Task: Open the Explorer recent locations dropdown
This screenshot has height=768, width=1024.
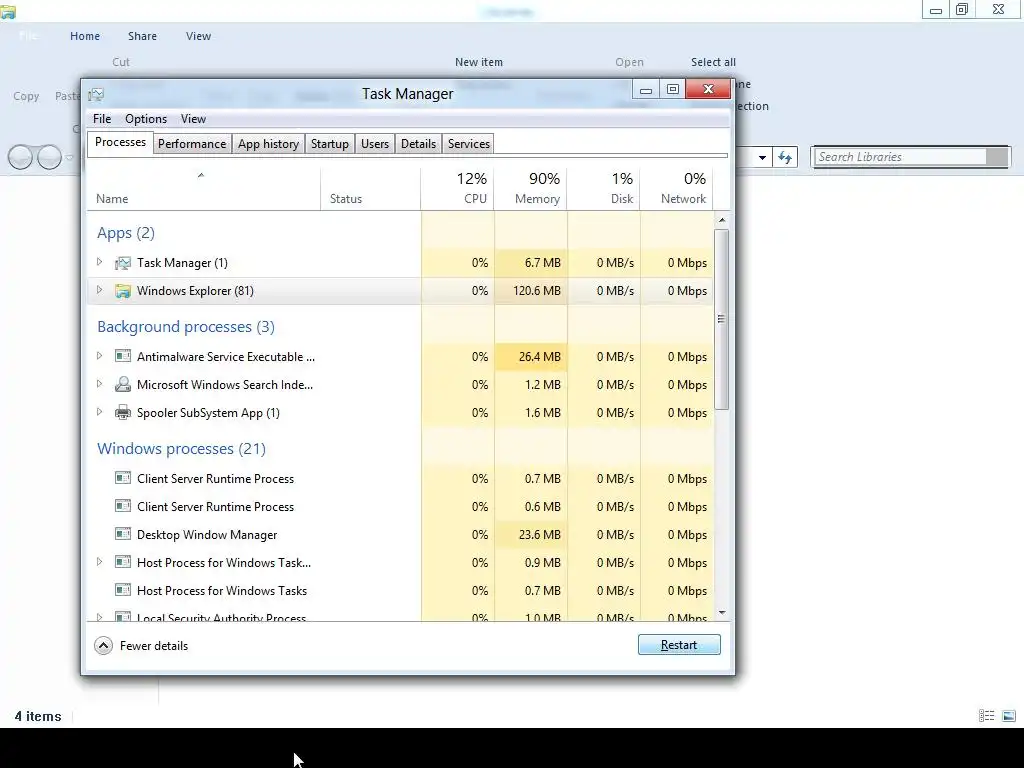Action: pyautogui.click(x=70, y=157)
